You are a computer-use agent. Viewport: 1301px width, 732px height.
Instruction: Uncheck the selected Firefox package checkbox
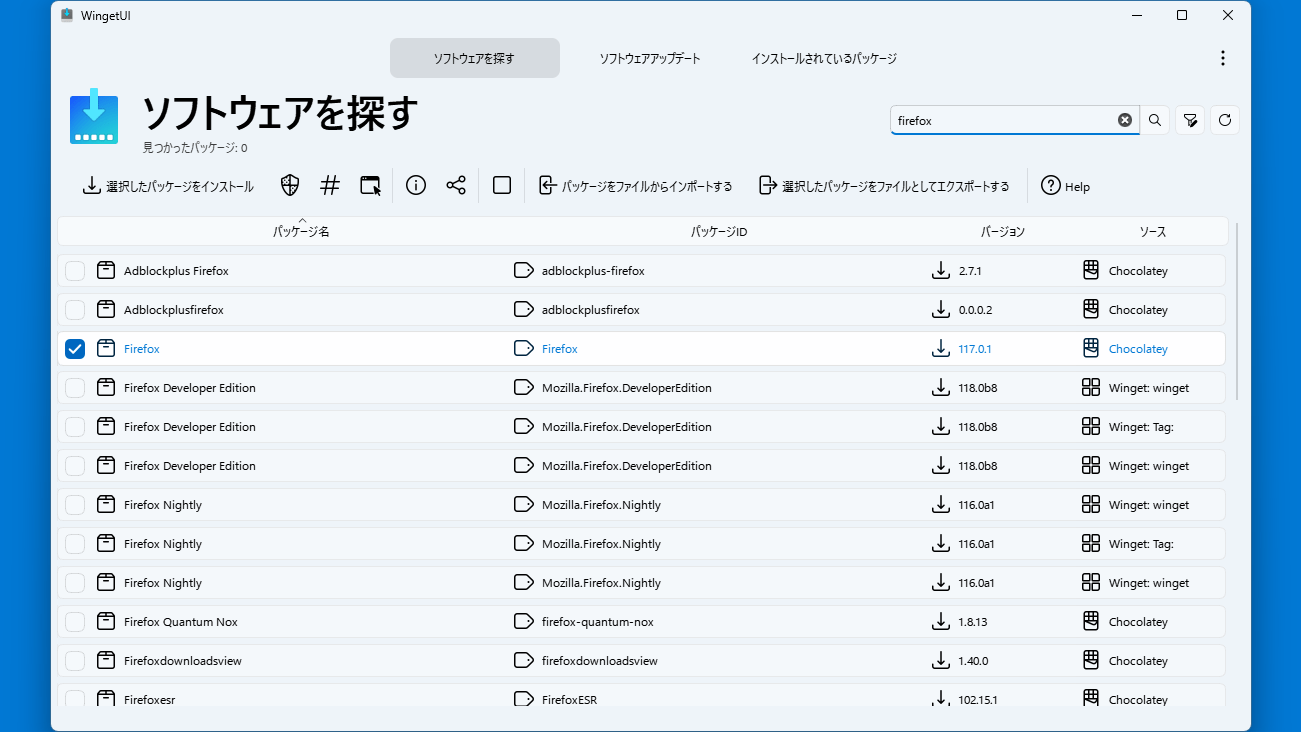coord(75,349)
